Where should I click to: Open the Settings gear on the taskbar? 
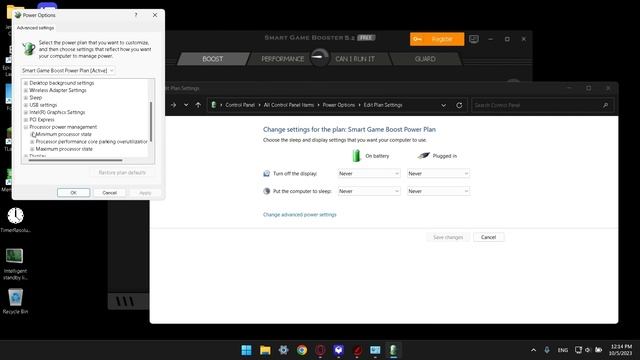pos(283,350)
